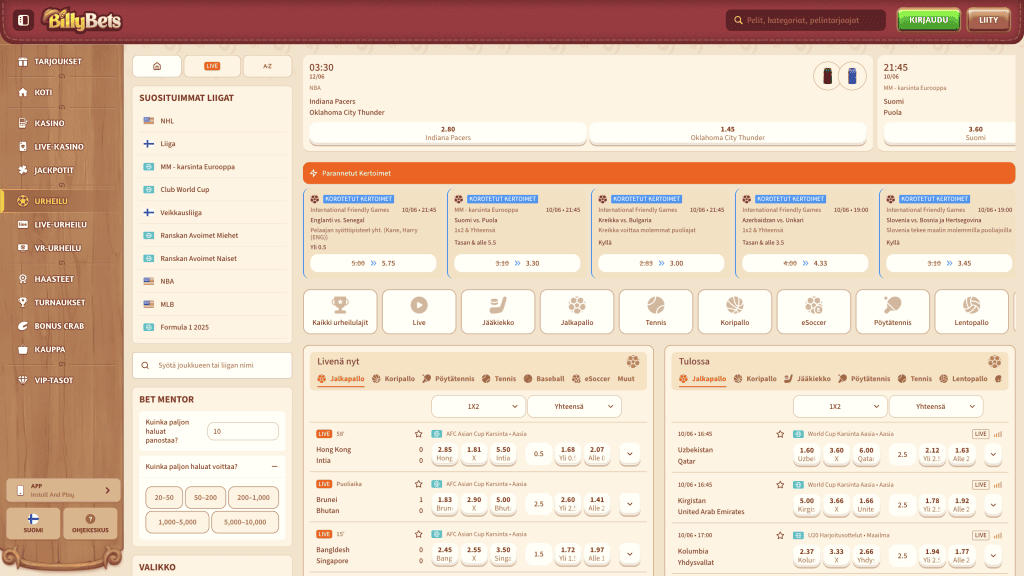
Task: Select Baseball tab in Livenä nyt
Action: click(545, 379)
